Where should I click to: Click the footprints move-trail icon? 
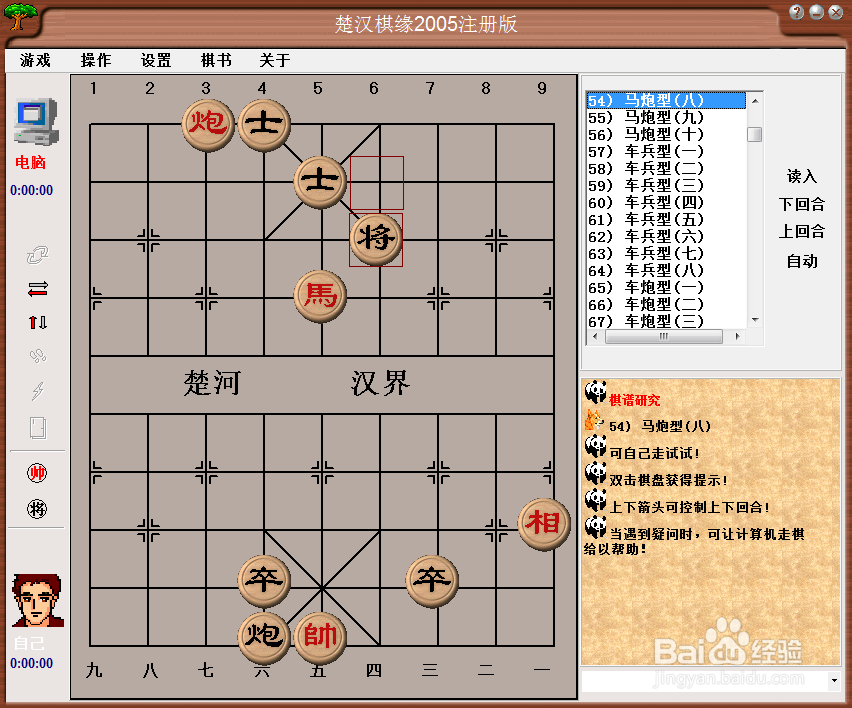37,356
